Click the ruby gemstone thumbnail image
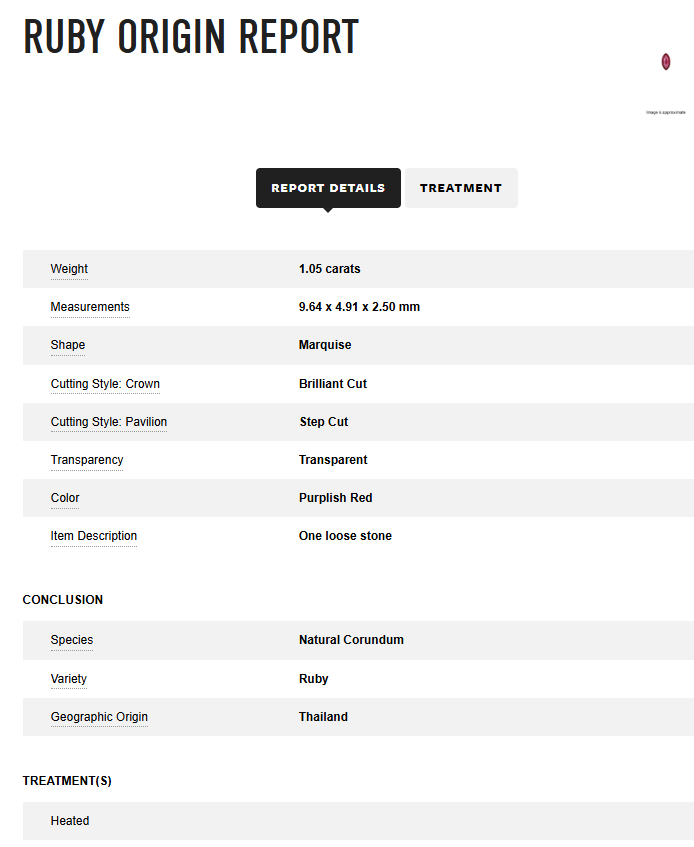The width and height of the screenshot is (694, 847). click(665, 62)
